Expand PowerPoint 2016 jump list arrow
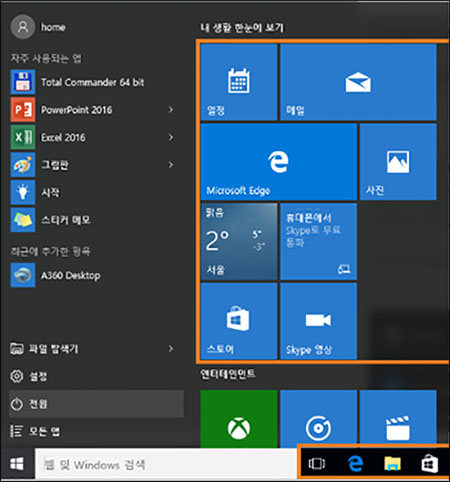The width and height of the screenshot is (450, 482). pos(171,110)
